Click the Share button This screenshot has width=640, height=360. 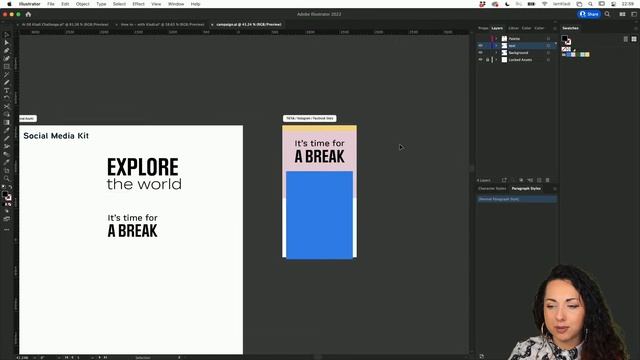click(x=589, y=14)
